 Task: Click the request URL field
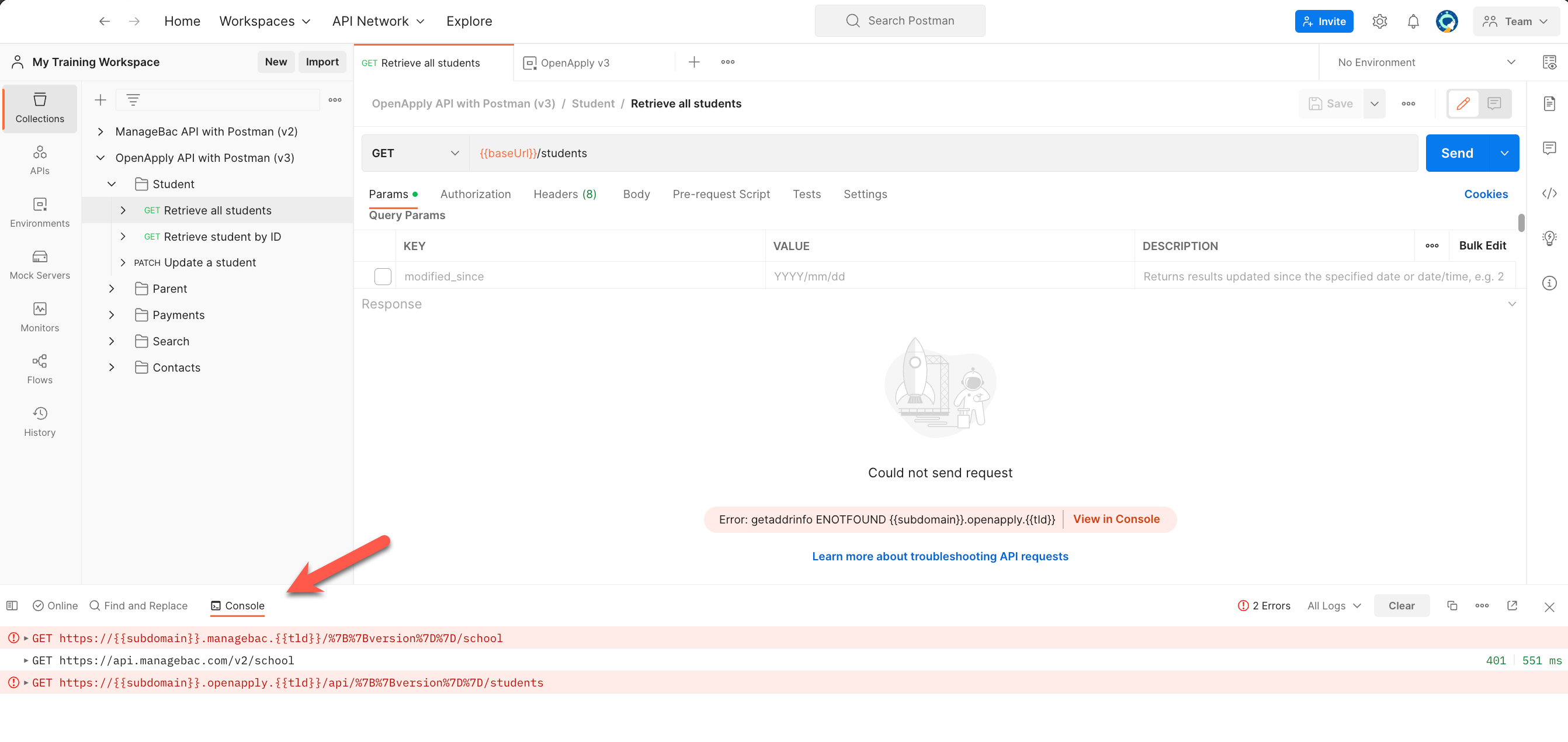[x=943, y=153]
